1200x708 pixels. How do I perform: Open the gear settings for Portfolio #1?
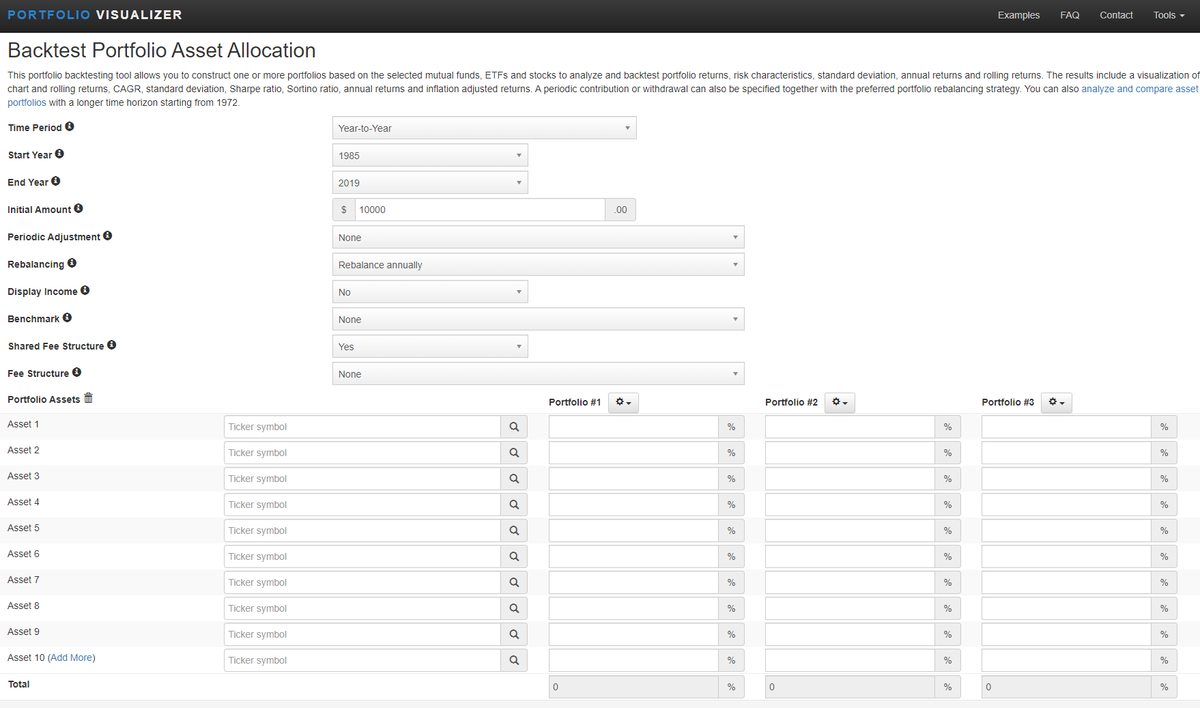coord(624,402)
